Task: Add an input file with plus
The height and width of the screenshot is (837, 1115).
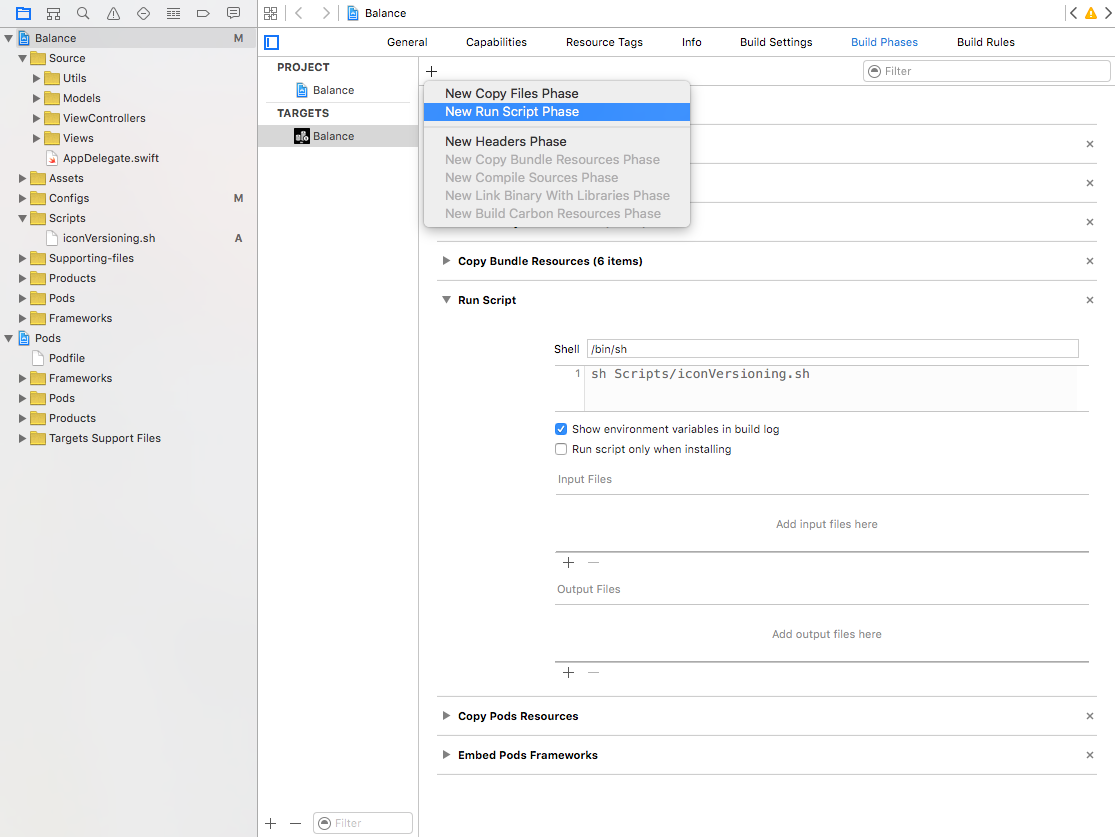Action: pos(568,563)
